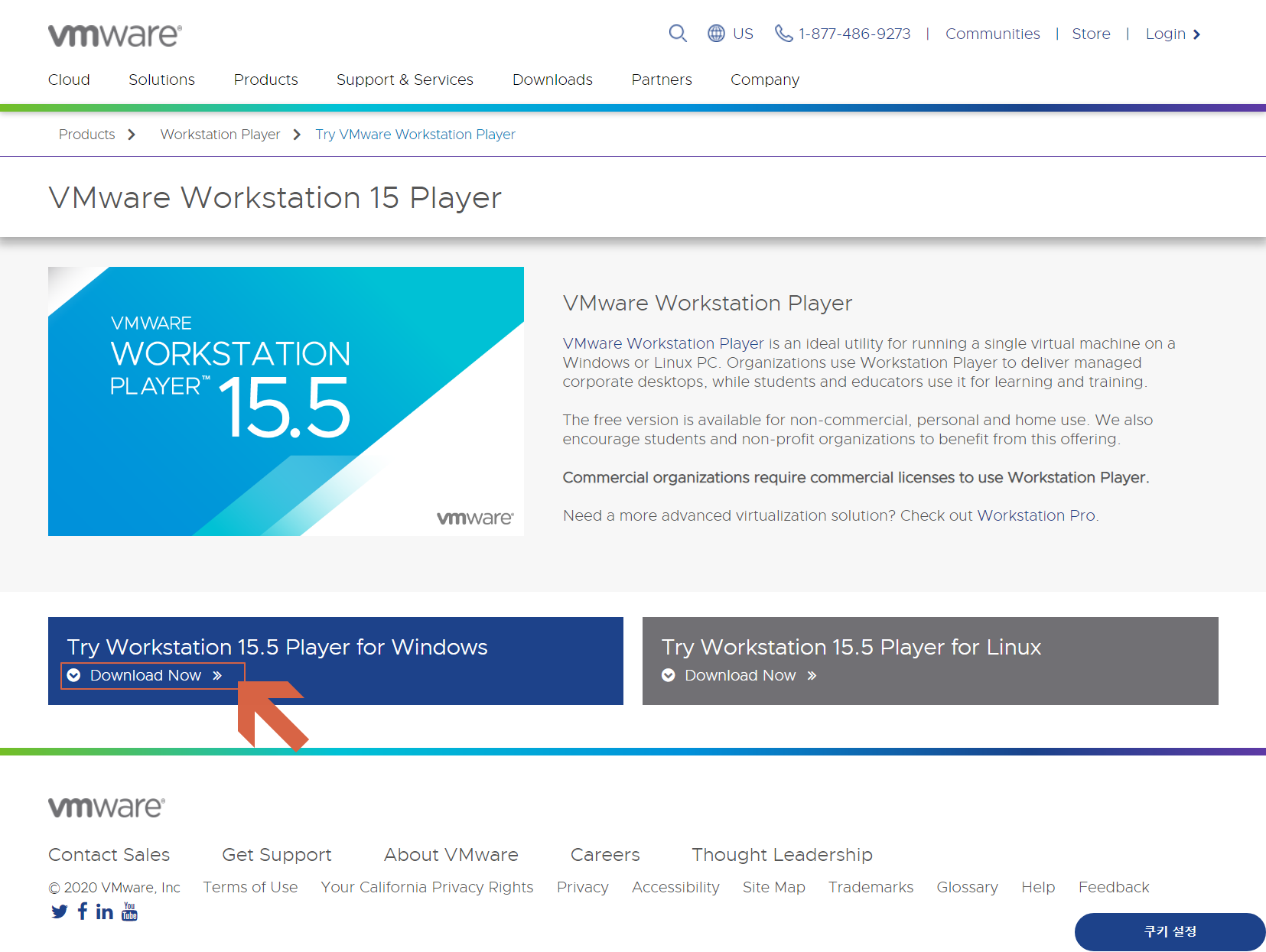This screenshot has width=1266, height=952.
Task: Click the © 2020 VMware, Inc text
Action: [x=114, y=888]
